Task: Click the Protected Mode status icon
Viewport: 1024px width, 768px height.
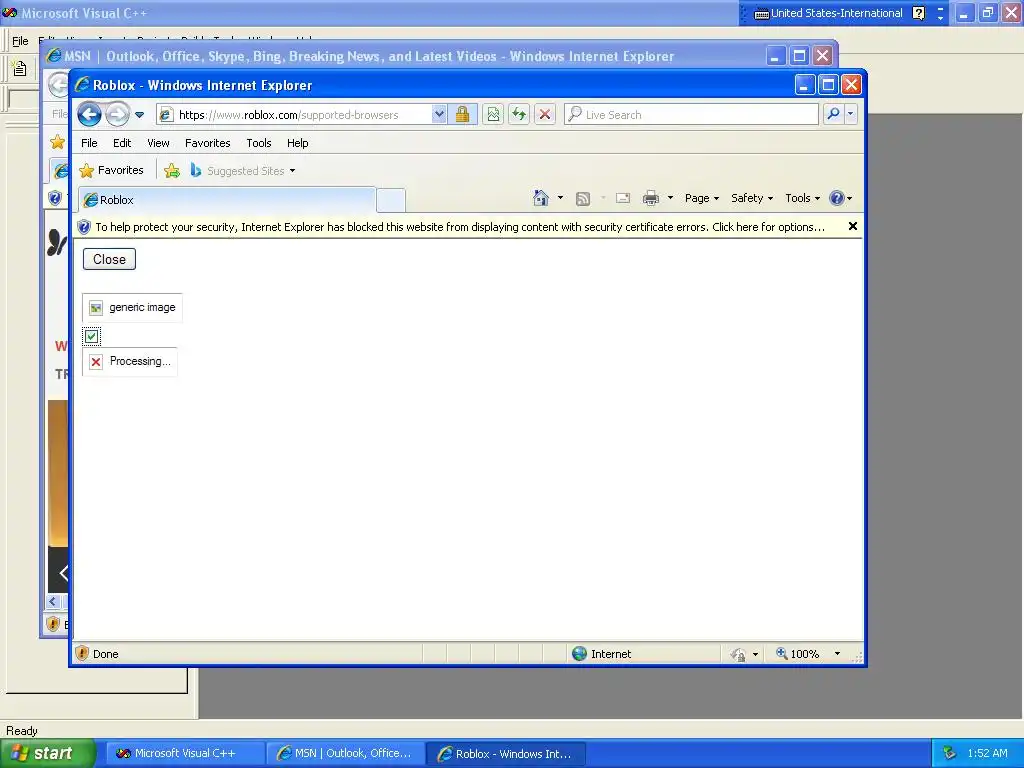Action: pyautogui.click(x=739, y=654)
